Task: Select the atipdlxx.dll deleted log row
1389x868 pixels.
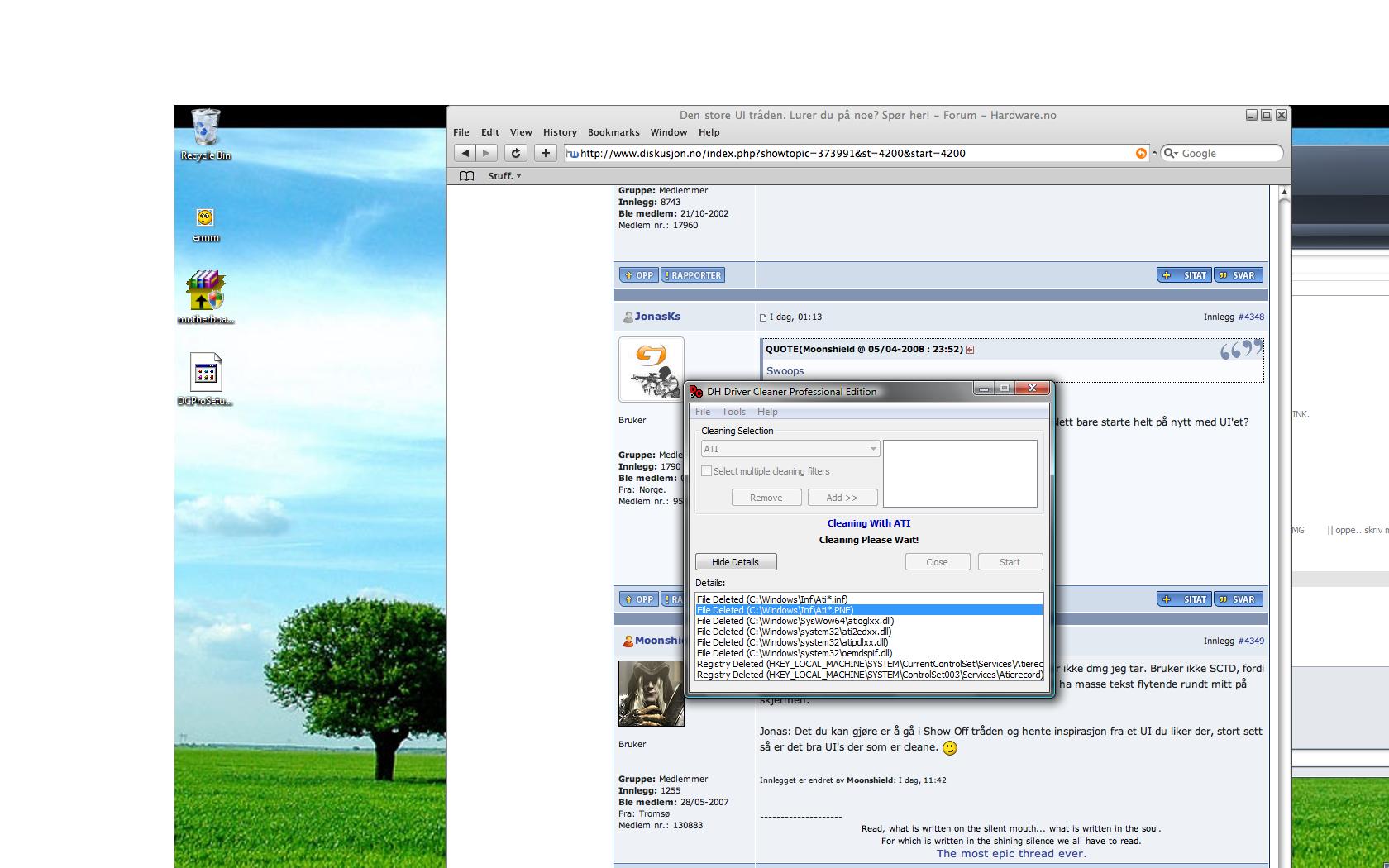Action: tap(869, 642)
